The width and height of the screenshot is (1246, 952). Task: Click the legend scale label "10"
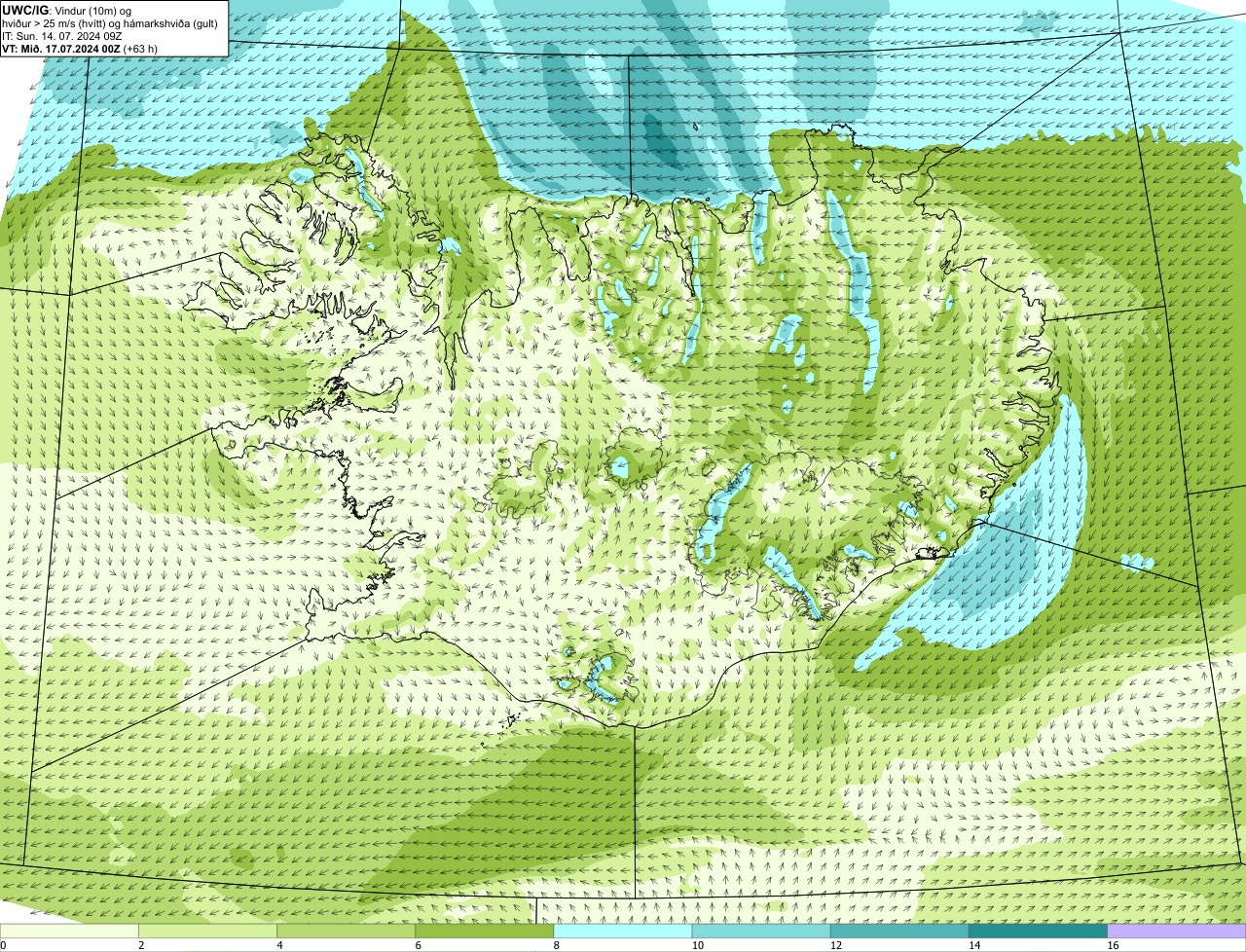click(x=697, y=945)
